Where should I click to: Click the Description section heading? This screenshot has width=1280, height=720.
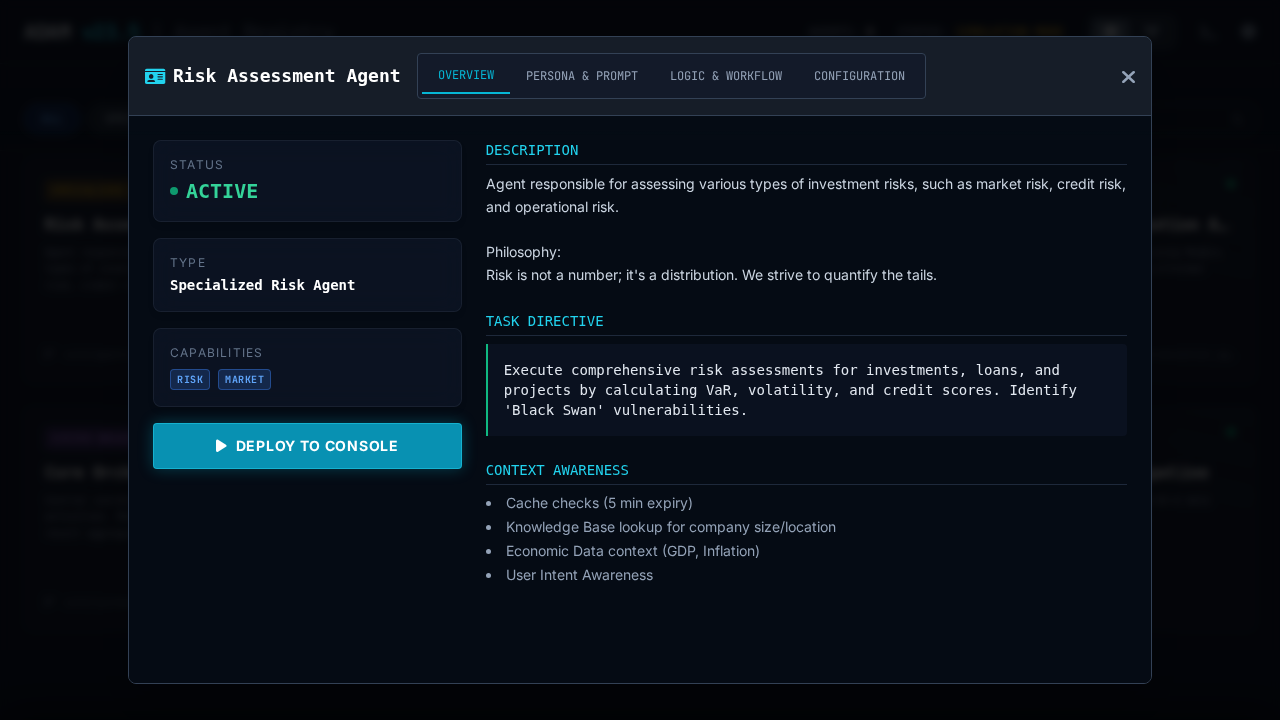tap(532, 150)
